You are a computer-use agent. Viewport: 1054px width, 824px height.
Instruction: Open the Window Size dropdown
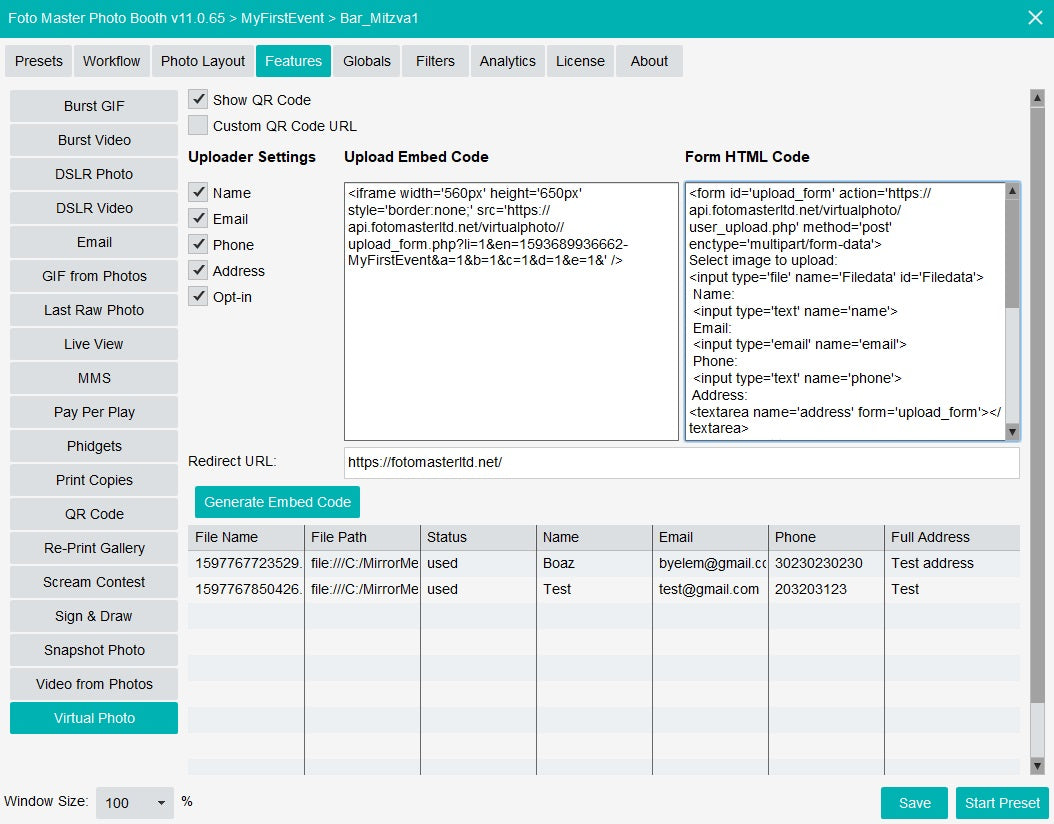coord(134,802)
